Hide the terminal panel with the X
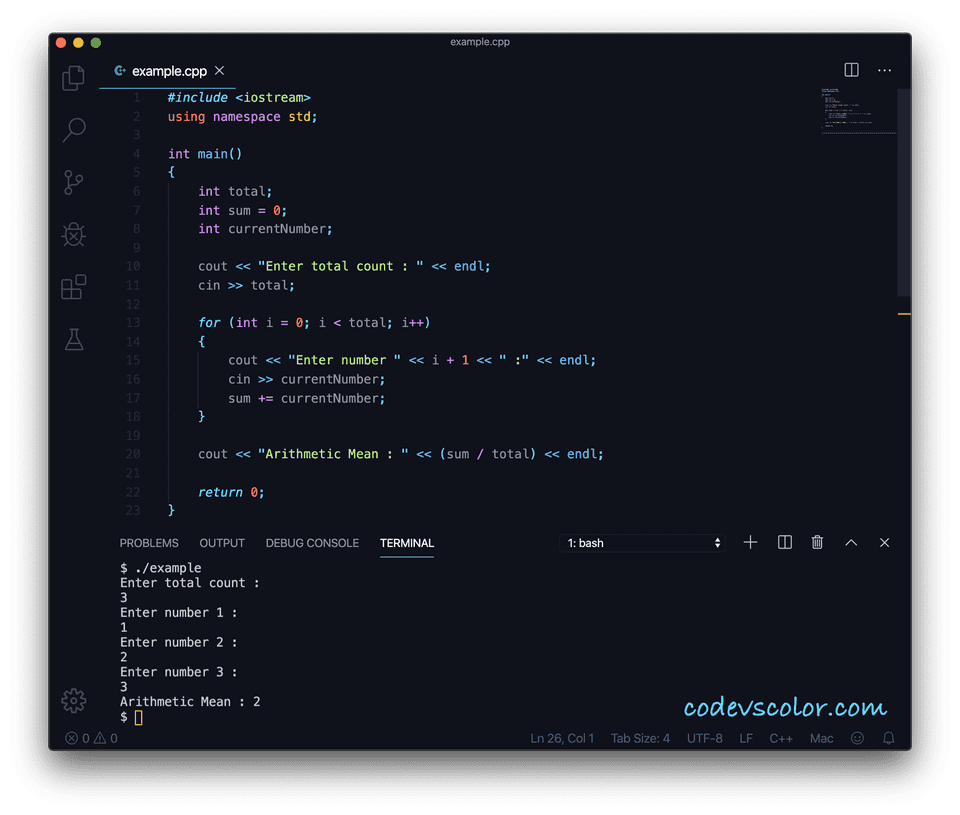This screenshot has height=815, width=960. [x=884, y=542]
